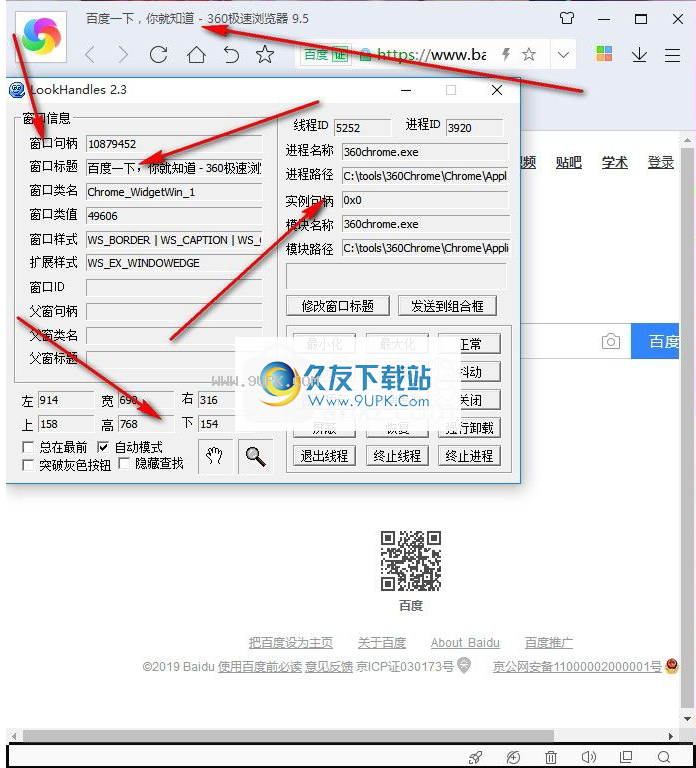Enable the 隐藏查找 checkbox
This screenshot has height=768, width=696.
124,463
